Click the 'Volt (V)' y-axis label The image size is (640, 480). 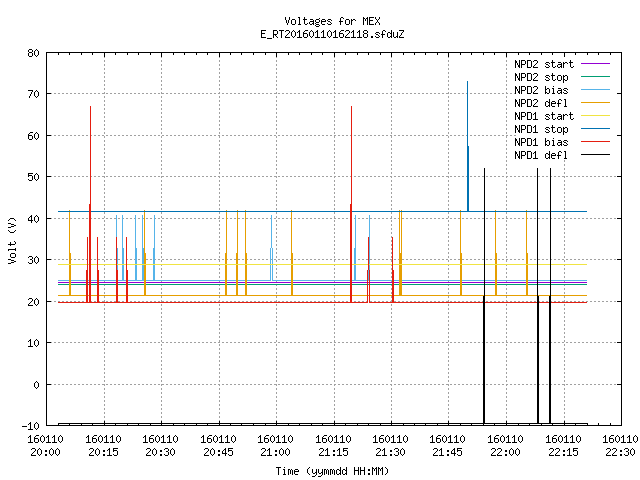tap(12, 240)
